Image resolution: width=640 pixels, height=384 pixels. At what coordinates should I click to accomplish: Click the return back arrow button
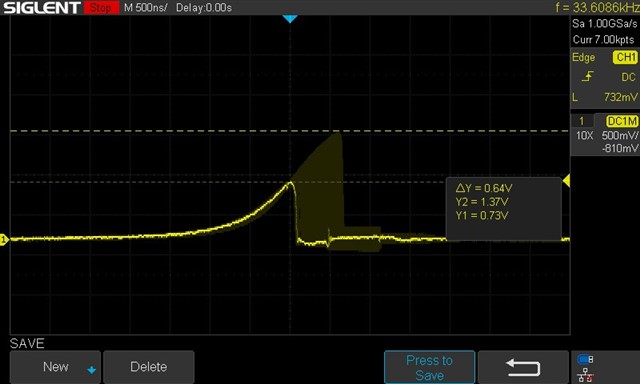(523, 367)
